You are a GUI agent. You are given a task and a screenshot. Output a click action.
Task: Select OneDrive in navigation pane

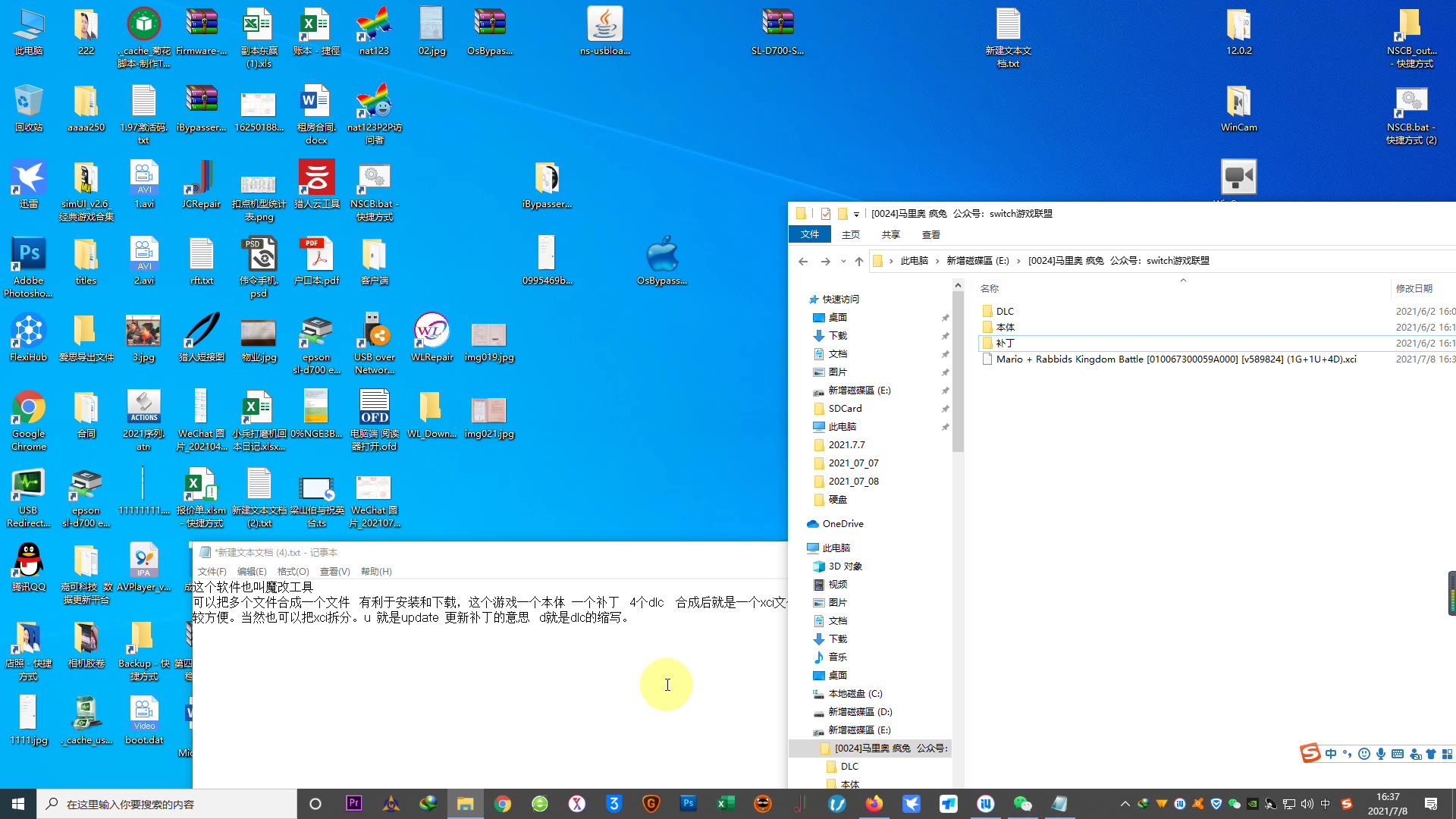[843, 523]
